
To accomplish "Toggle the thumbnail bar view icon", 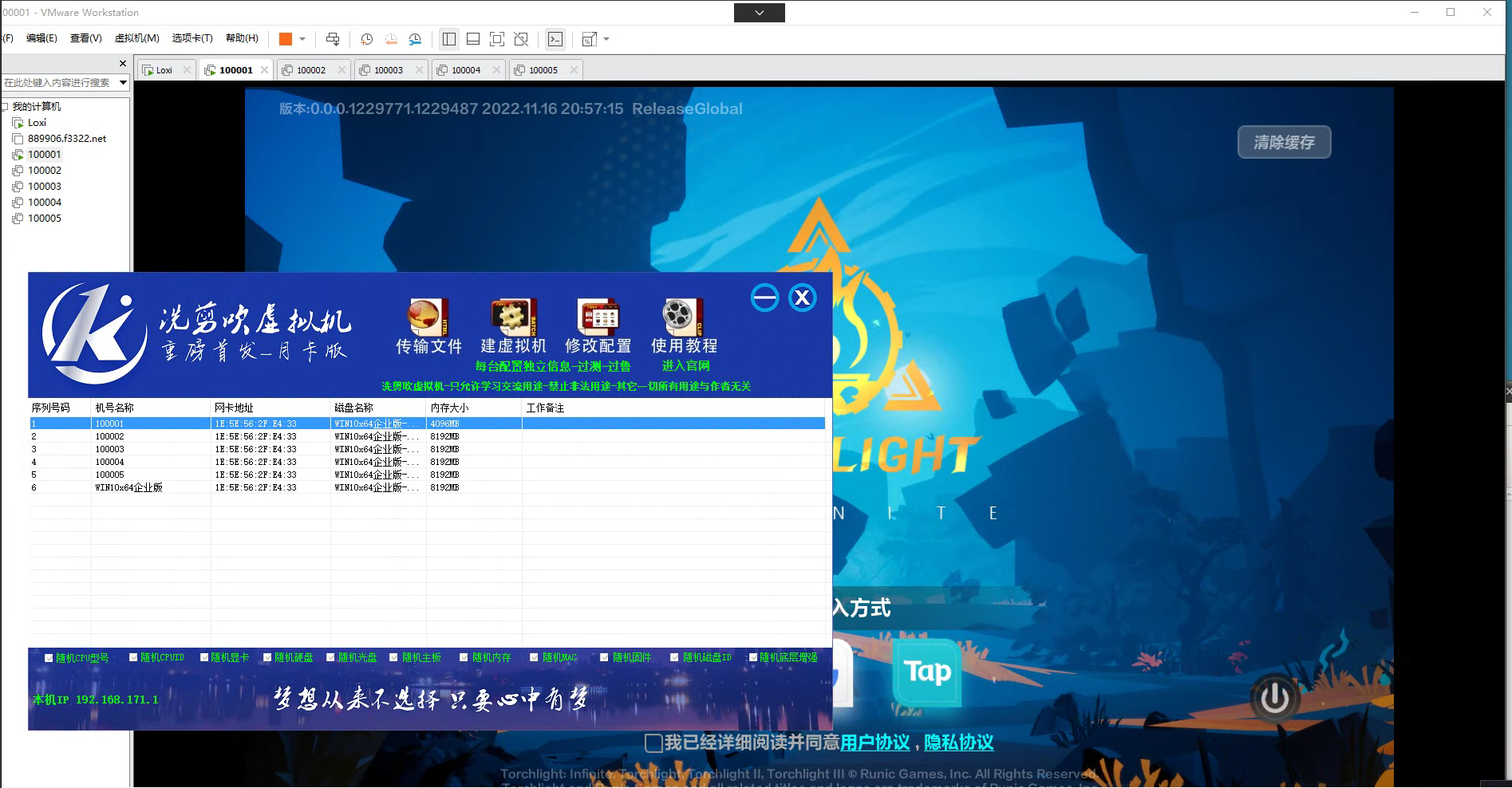I will point(473,39).
